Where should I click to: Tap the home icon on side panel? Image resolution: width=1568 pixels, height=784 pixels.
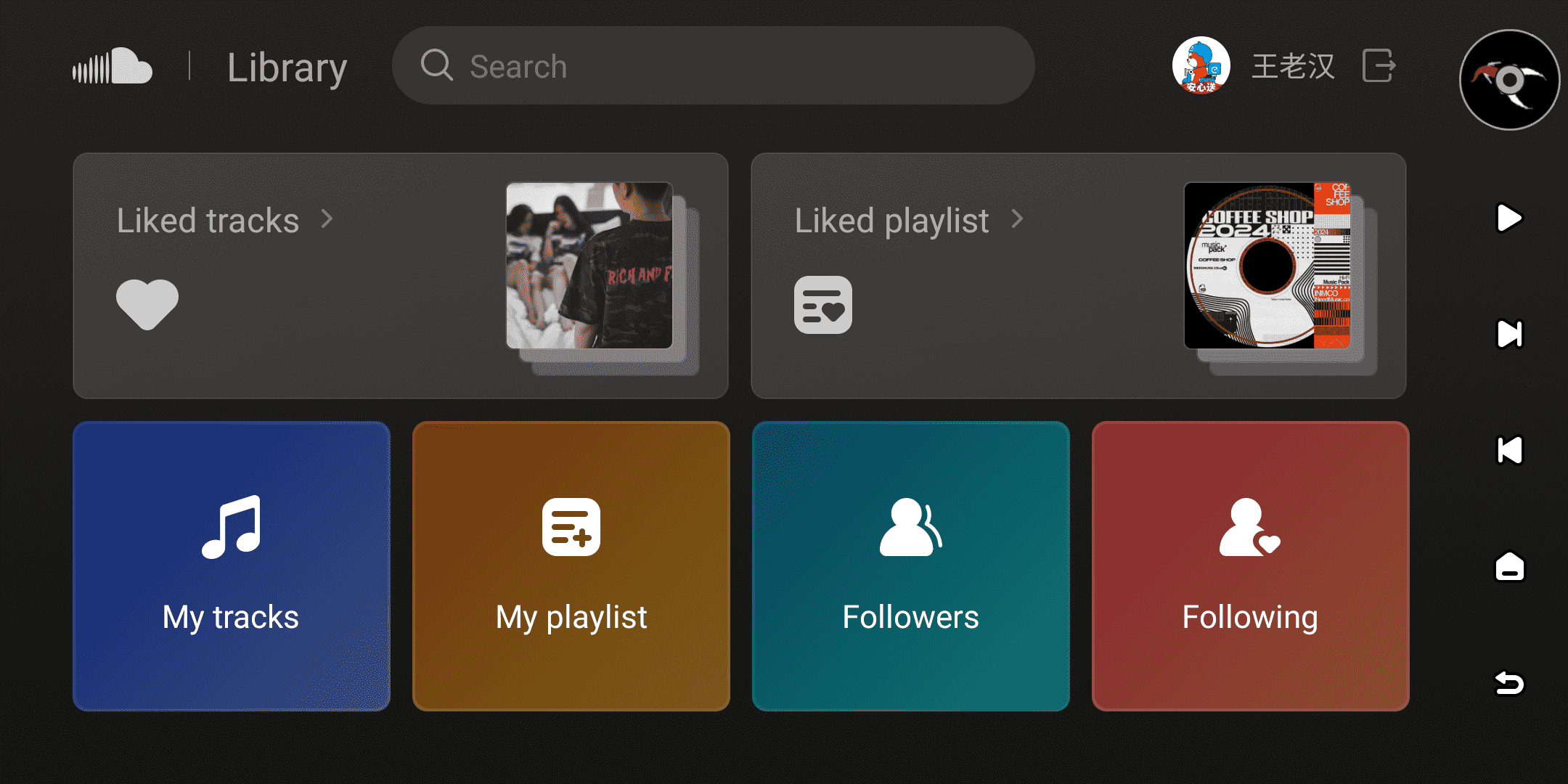(x=1509, y=566)
